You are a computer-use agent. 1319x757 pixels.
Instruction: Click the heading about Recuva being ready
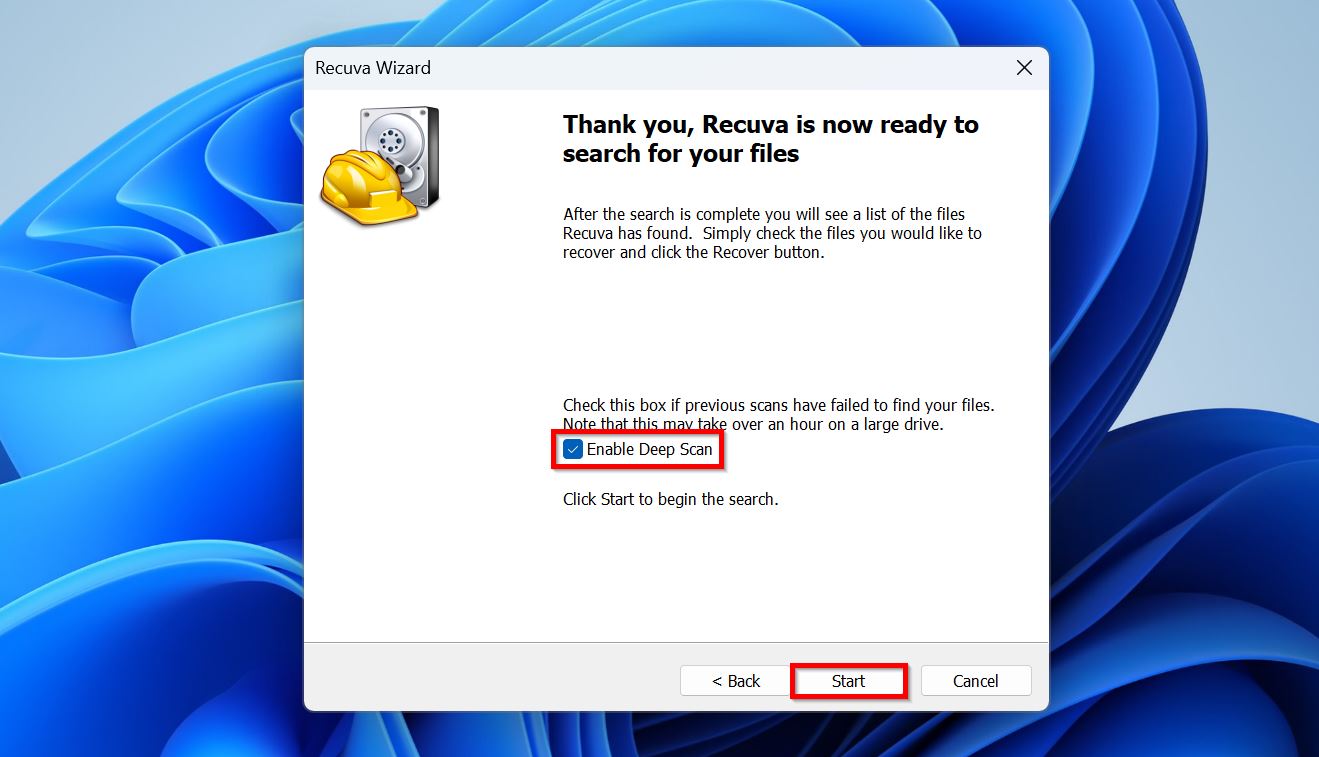click(x=770, y=138)
